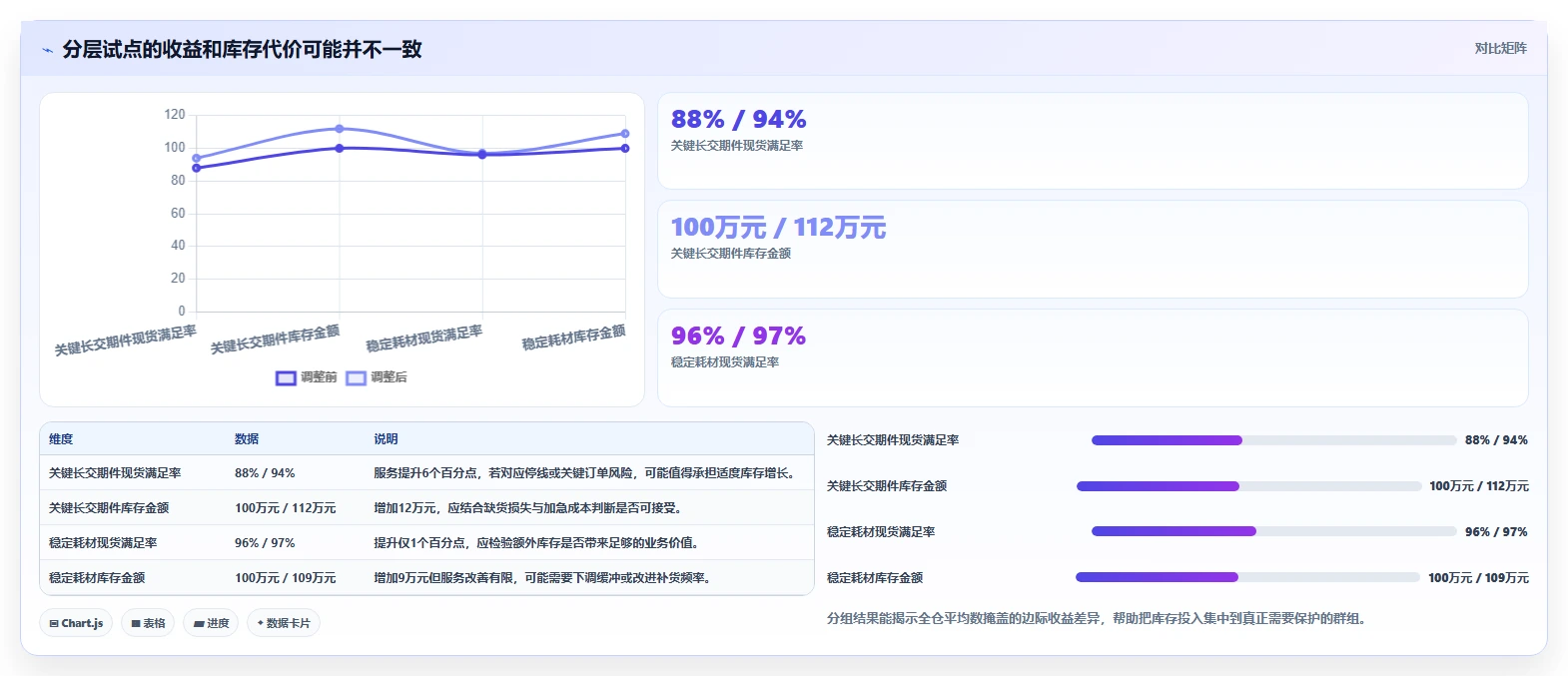Click table cell 关键长交期件现货满足率
This screenshot has height=676, width=1568.
click(115, 473)
